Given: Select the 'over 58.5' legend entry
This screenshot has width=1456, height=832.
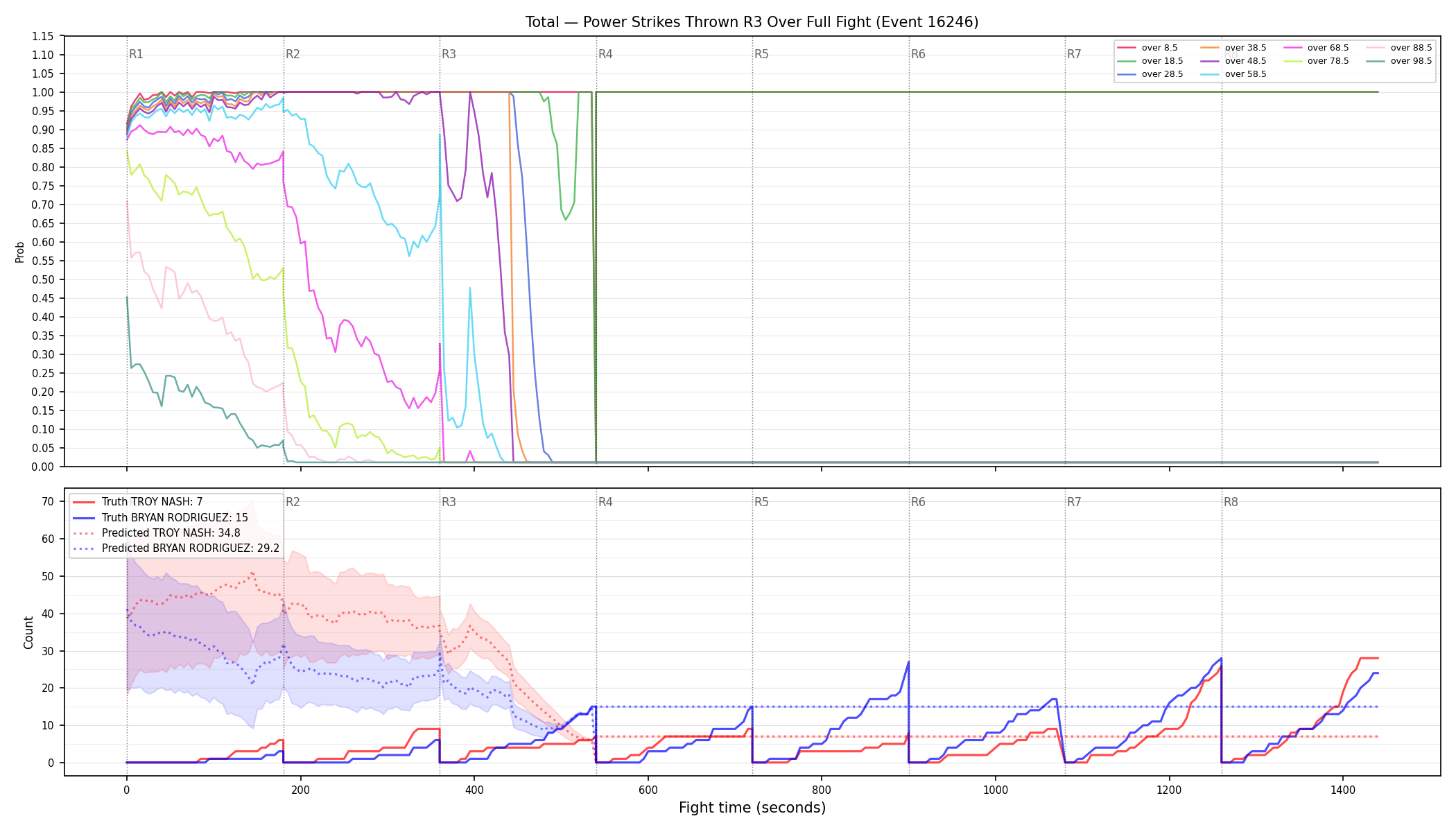Looking at the screenshot, I should [x=1233, y=74].
